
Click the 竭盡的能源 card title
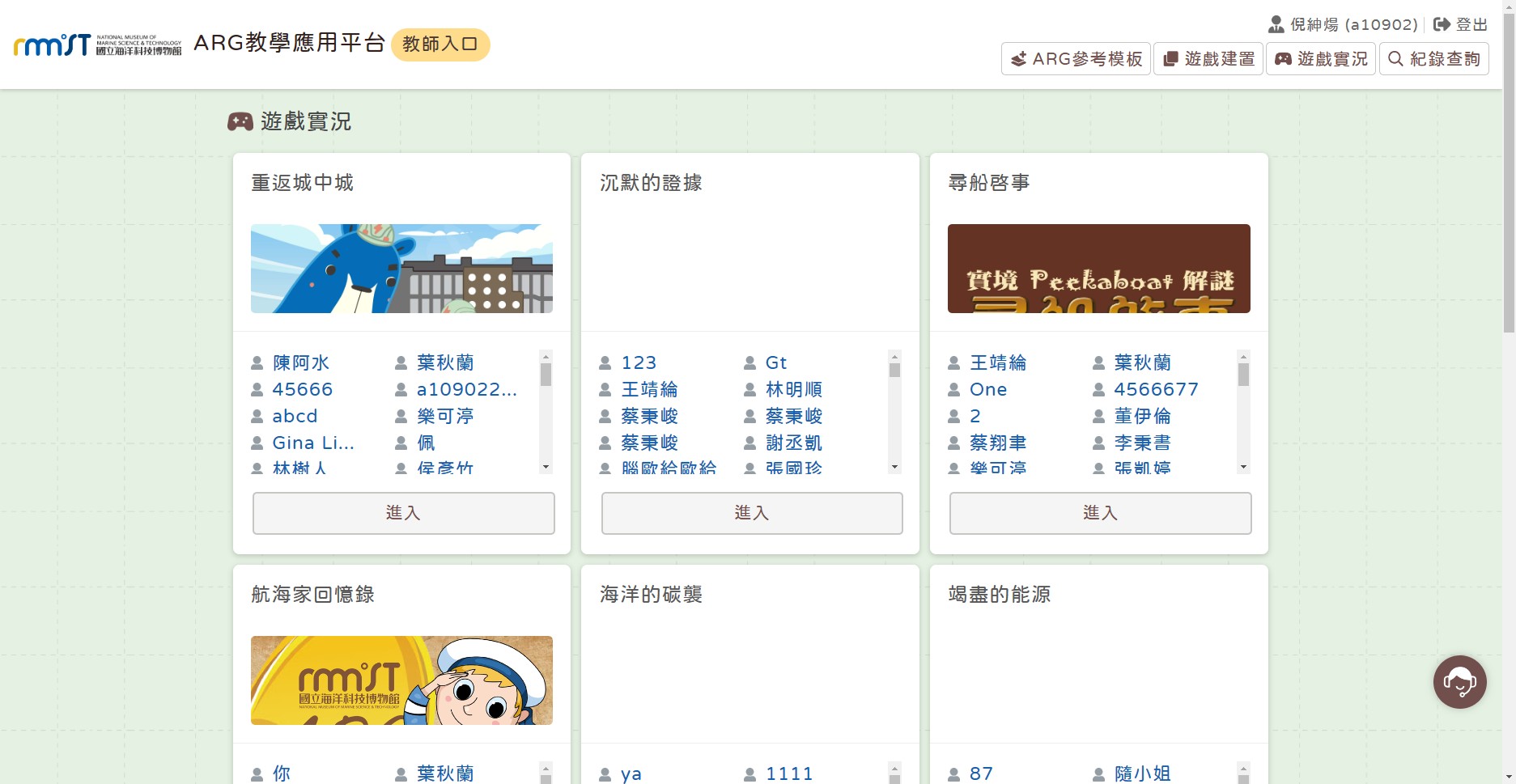click(x=1000, y=595)
